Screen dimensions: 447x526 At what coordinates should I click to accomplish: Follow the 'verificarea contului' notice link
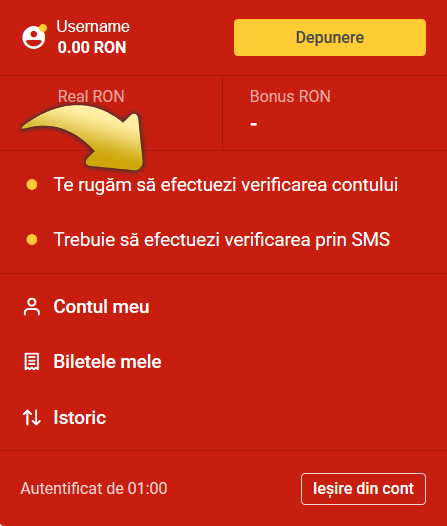tap(226, 185)
